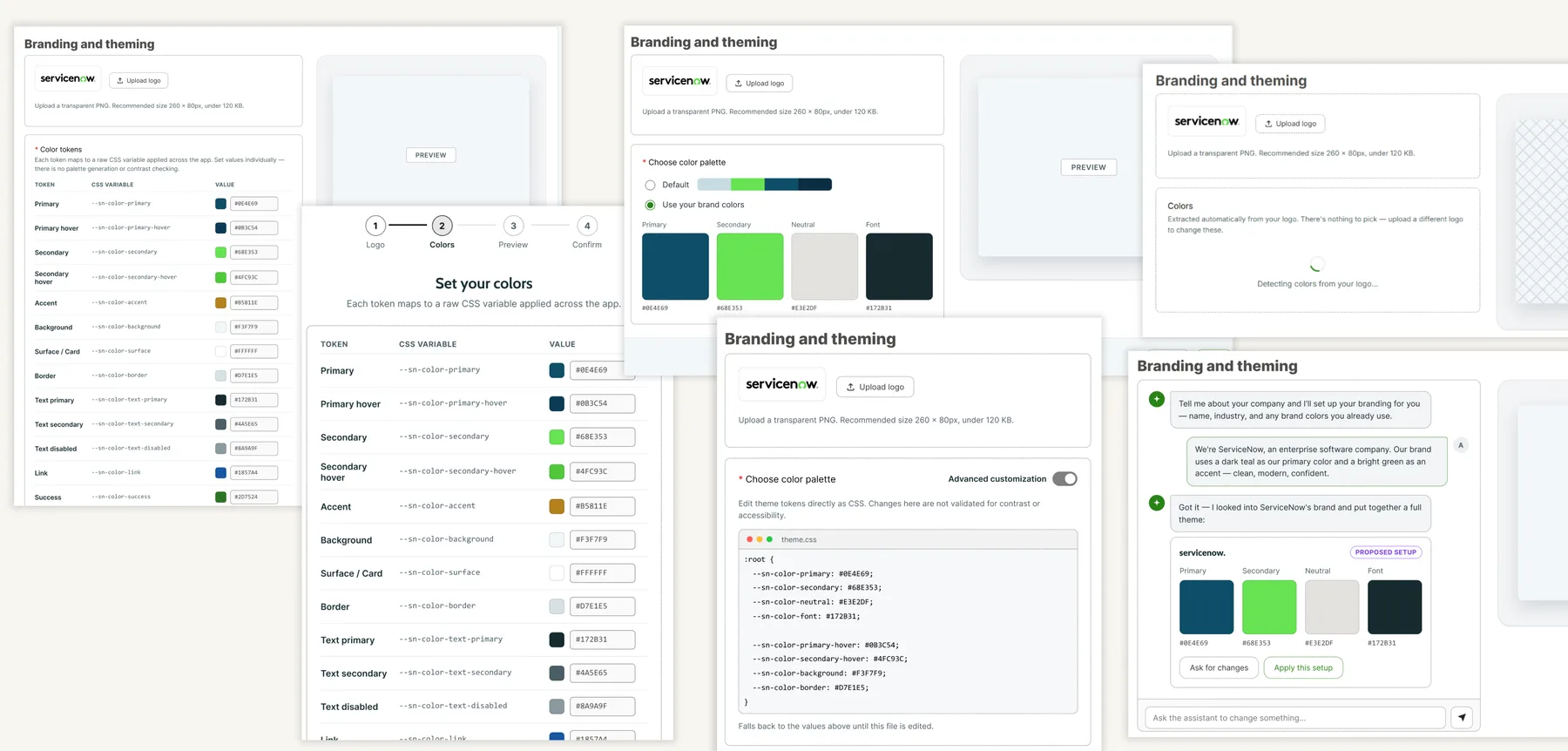Click the ServiceNow logo in the Detecting colors panel
1568x751 pixels.
1206,121
